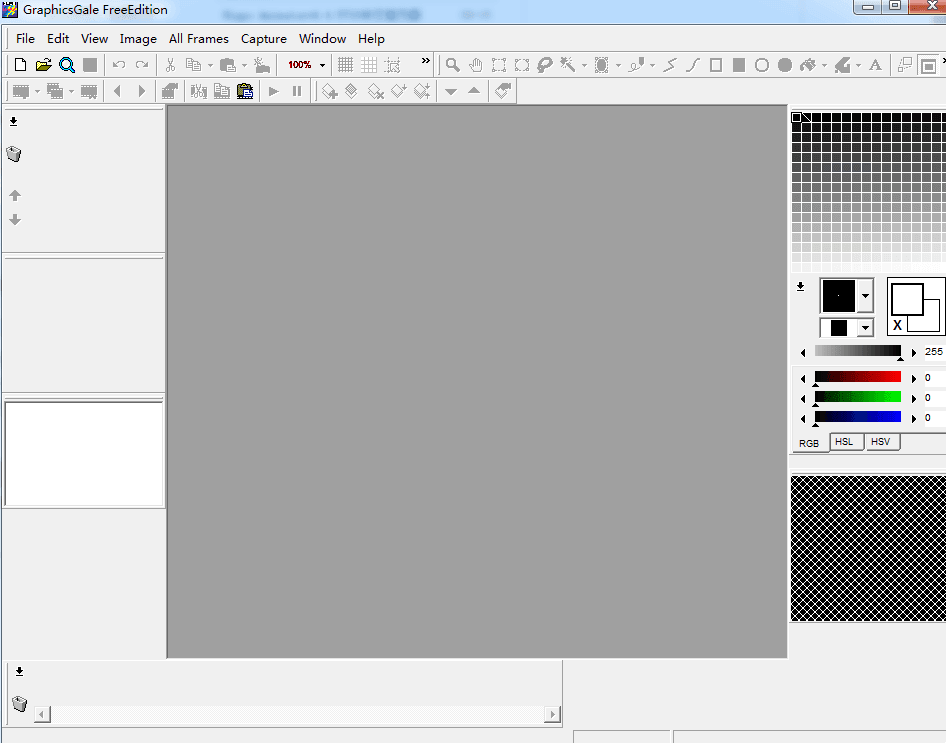Select the Lasso selection tool
The width and height of the screenshot is (946, 743).
pos(545,65)
